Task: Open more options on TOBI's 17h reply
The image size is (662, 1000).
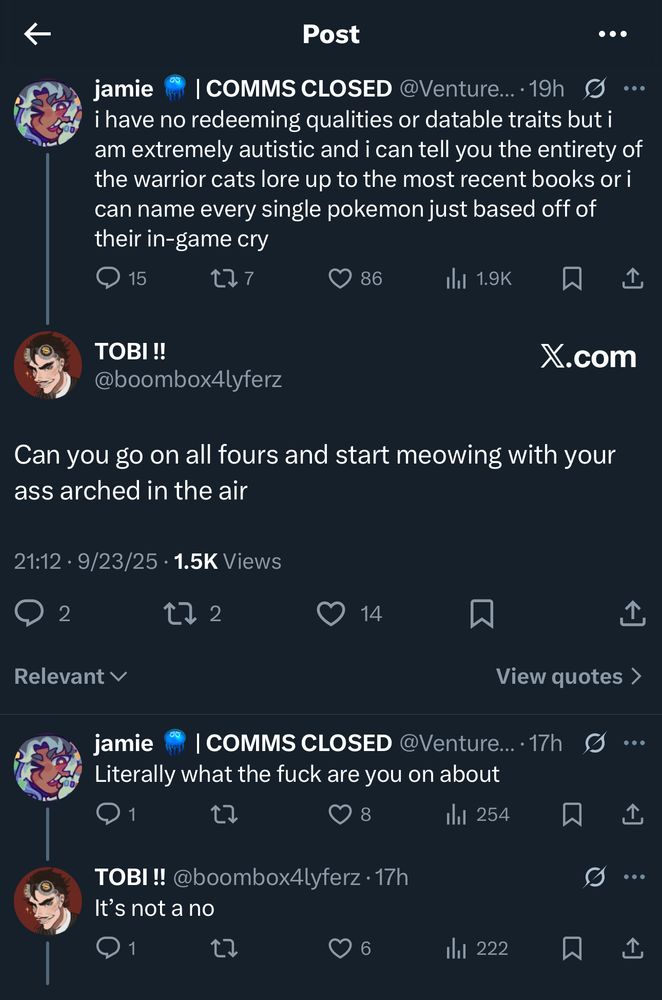Action: tap(633, 877)
